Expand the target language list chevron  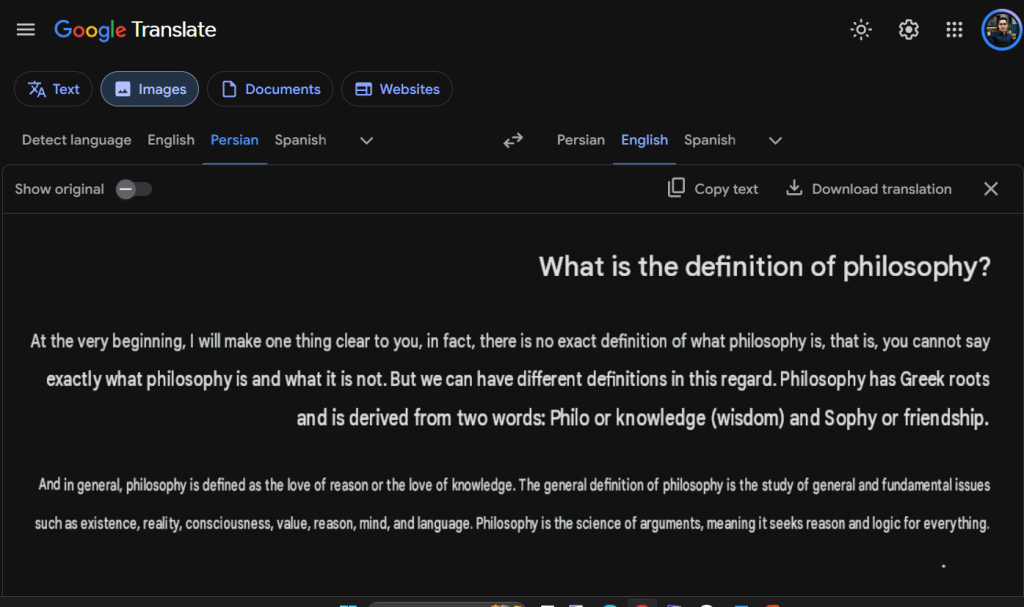[x=775, y=140]
